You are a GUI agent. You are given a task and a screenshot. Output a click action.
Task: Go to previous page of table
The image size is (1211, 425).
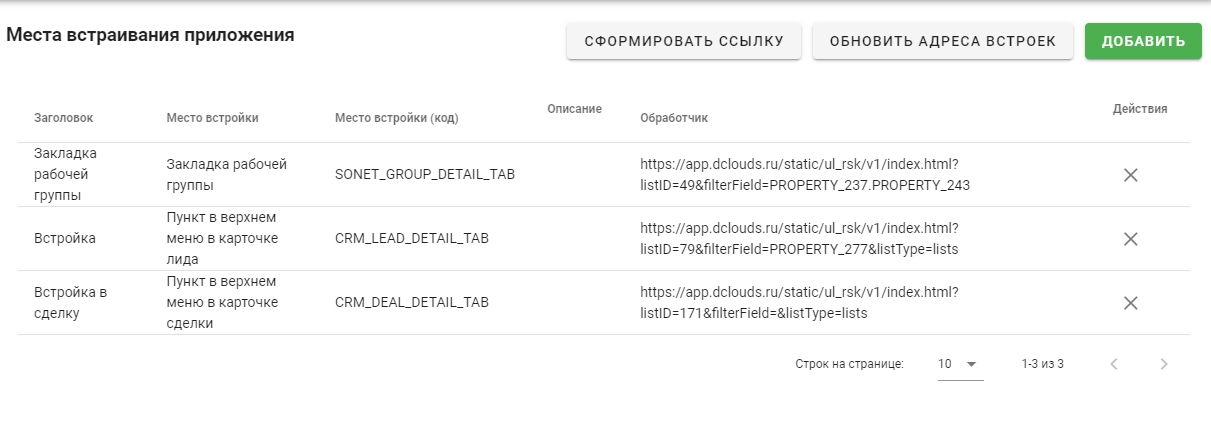click(x=1114, y=364)
